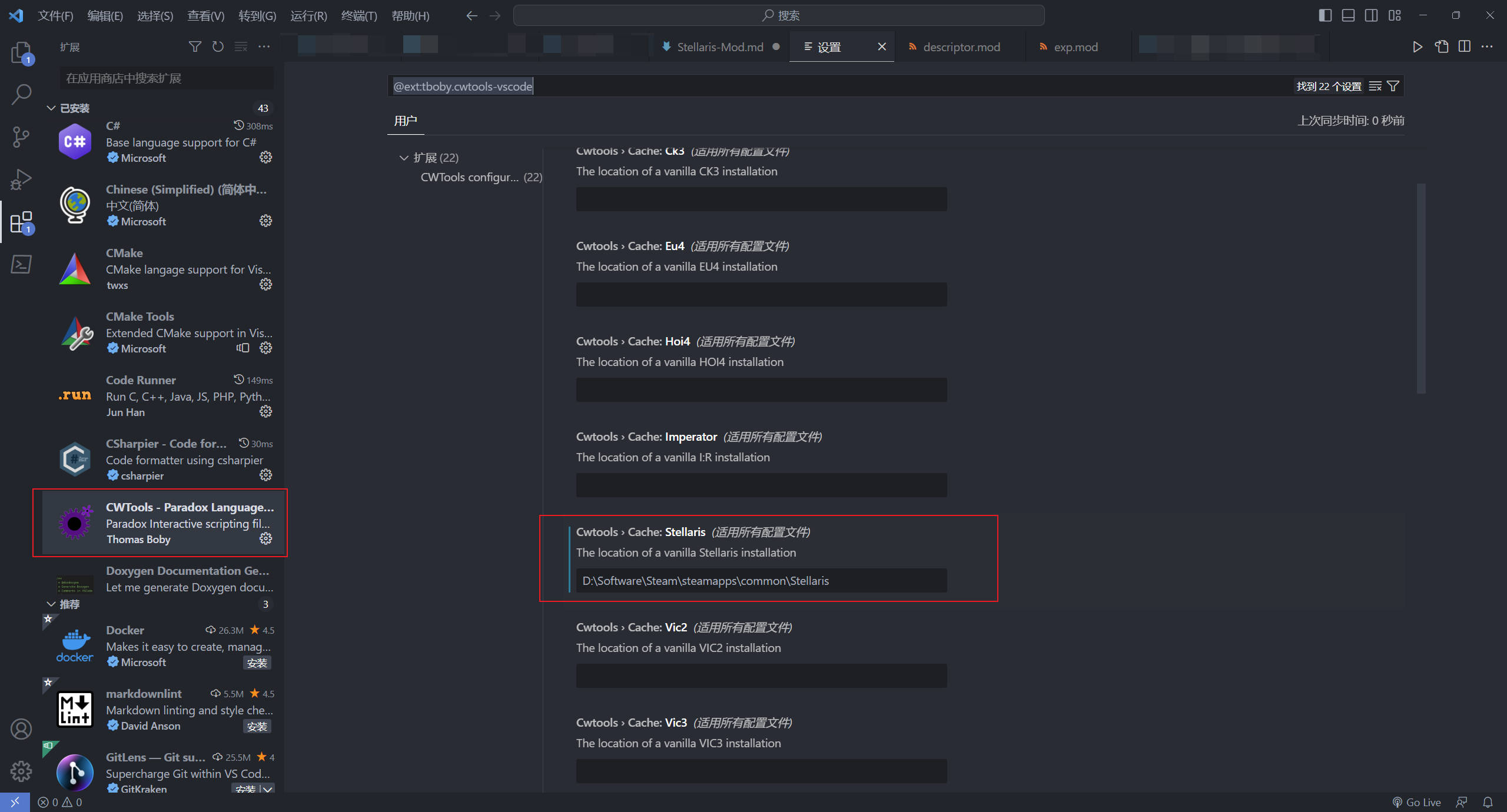Open manage gear for CSharpier extension
Screen dimensions: 1507x812
click(x=266, y=475)
